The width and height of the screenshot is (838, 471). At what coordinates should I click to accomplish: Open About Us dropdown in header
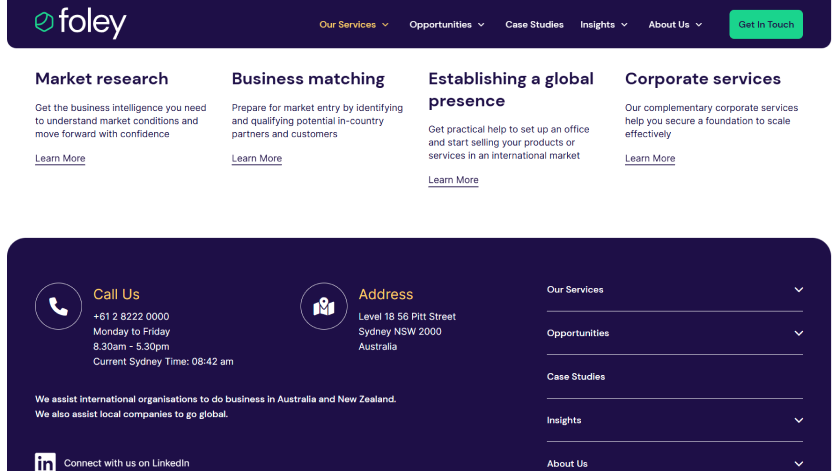pyautogui.click(x=675, y=25)
